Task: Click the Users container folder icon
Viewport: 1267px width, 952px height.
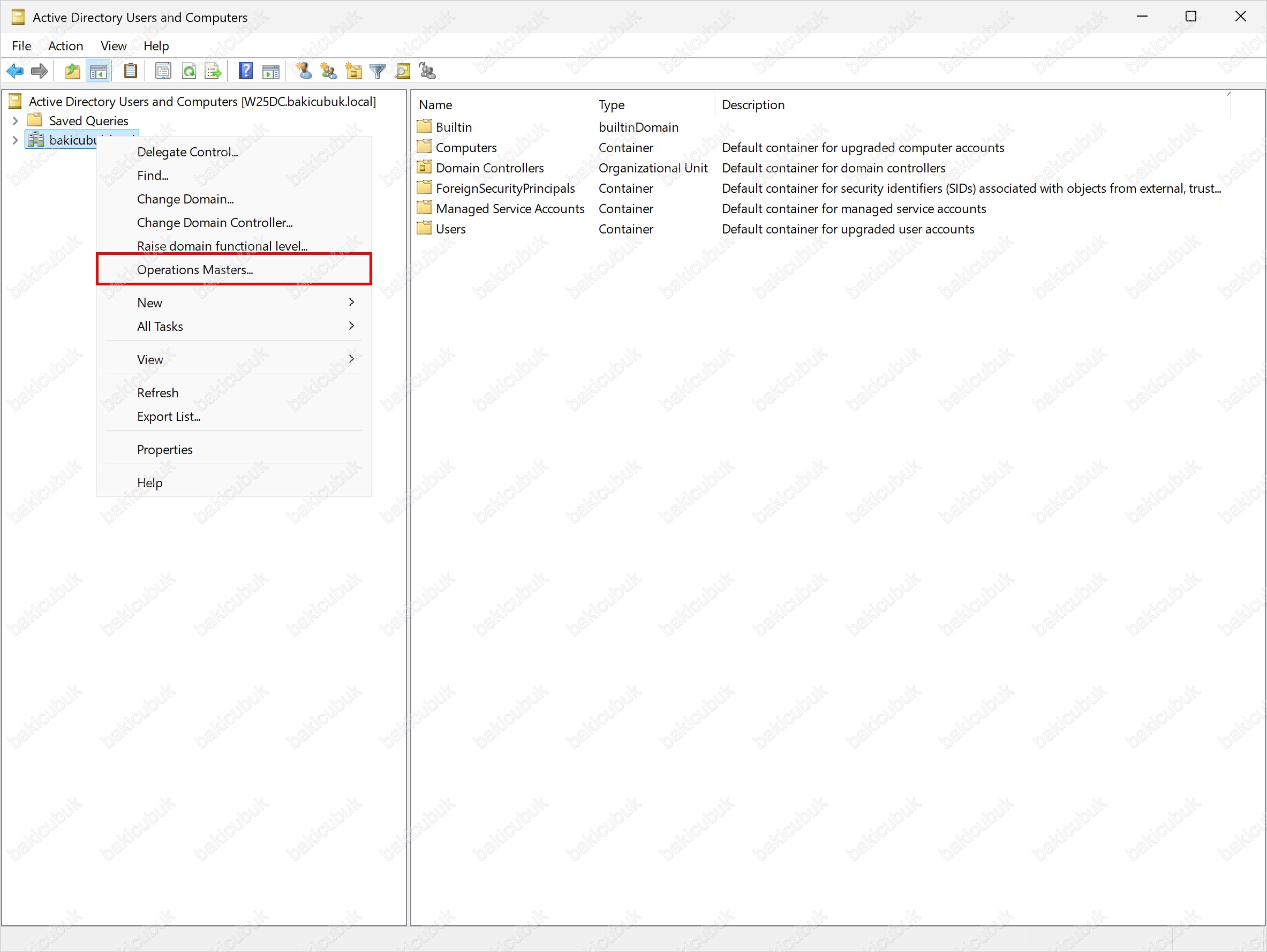Action: [x=425, y=229]
